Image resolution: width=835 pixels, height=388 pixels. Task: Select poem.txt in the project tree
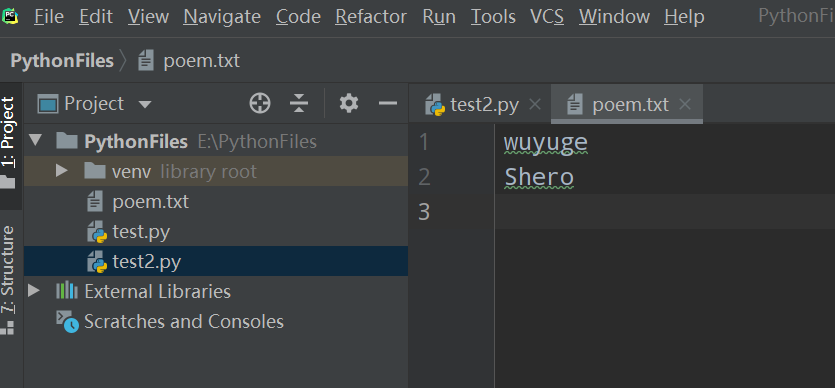[x=216, y=202]
